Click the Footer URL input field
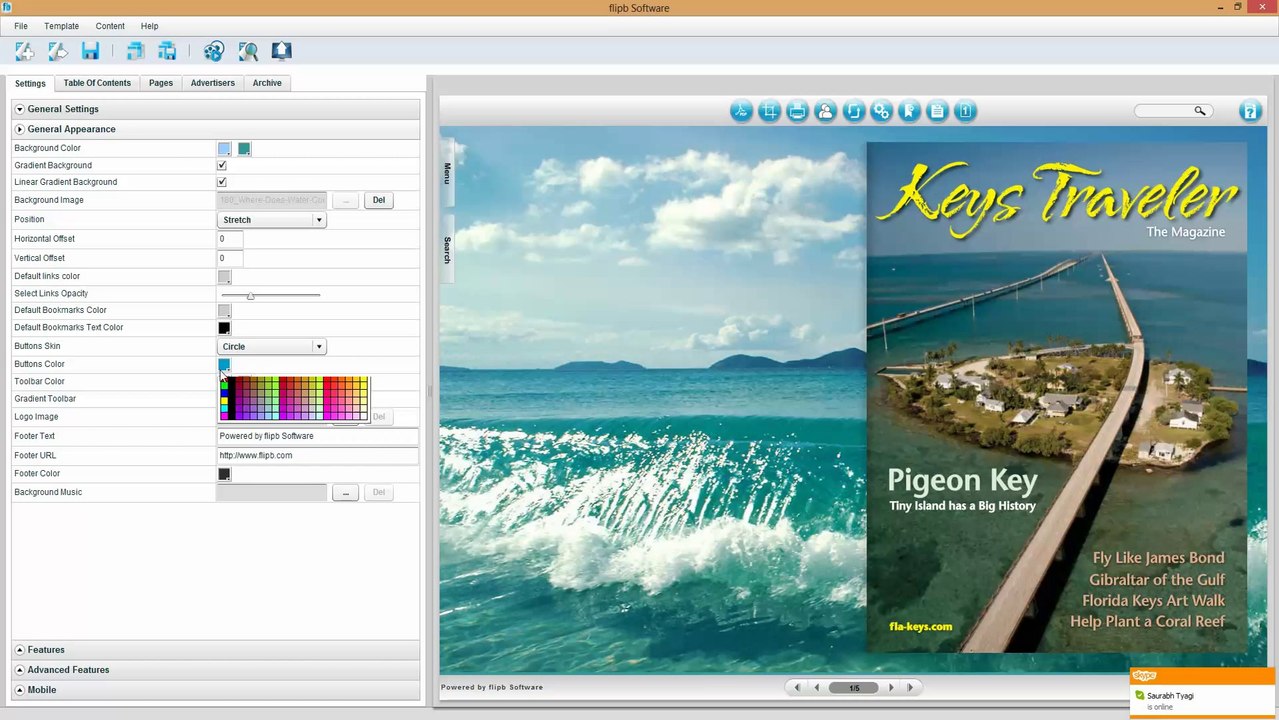 [x=318, y=455]
